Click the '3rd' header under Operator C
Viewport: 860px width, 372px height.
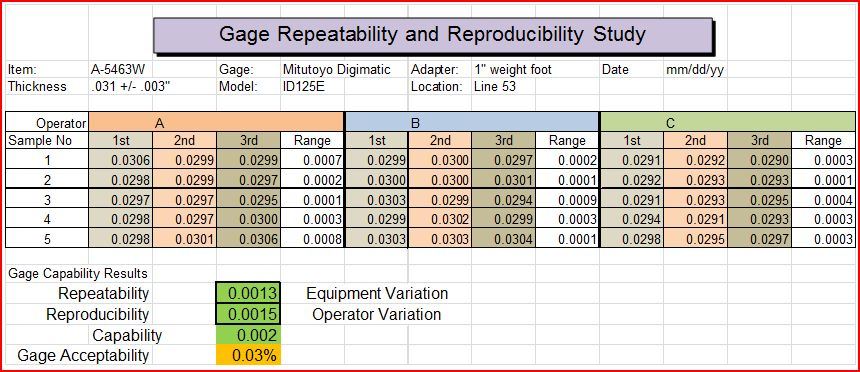pyautogui.click(x=760, y=140)
